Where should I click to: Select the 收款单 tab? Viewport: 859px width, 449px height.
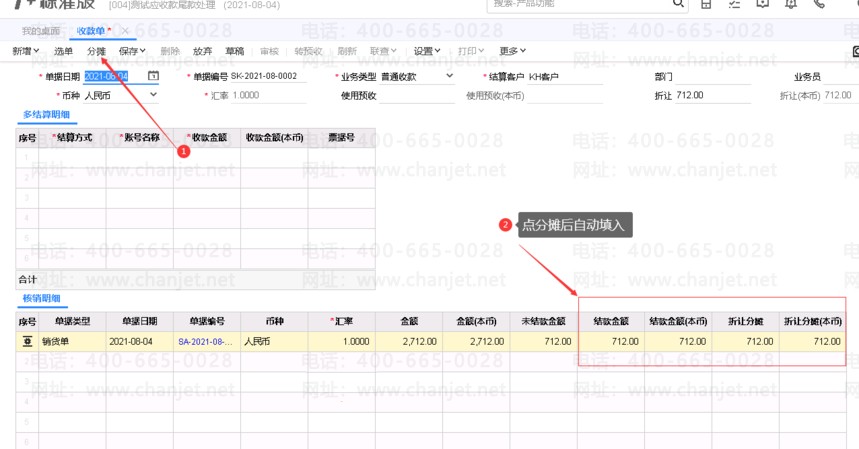pos(91,31)
